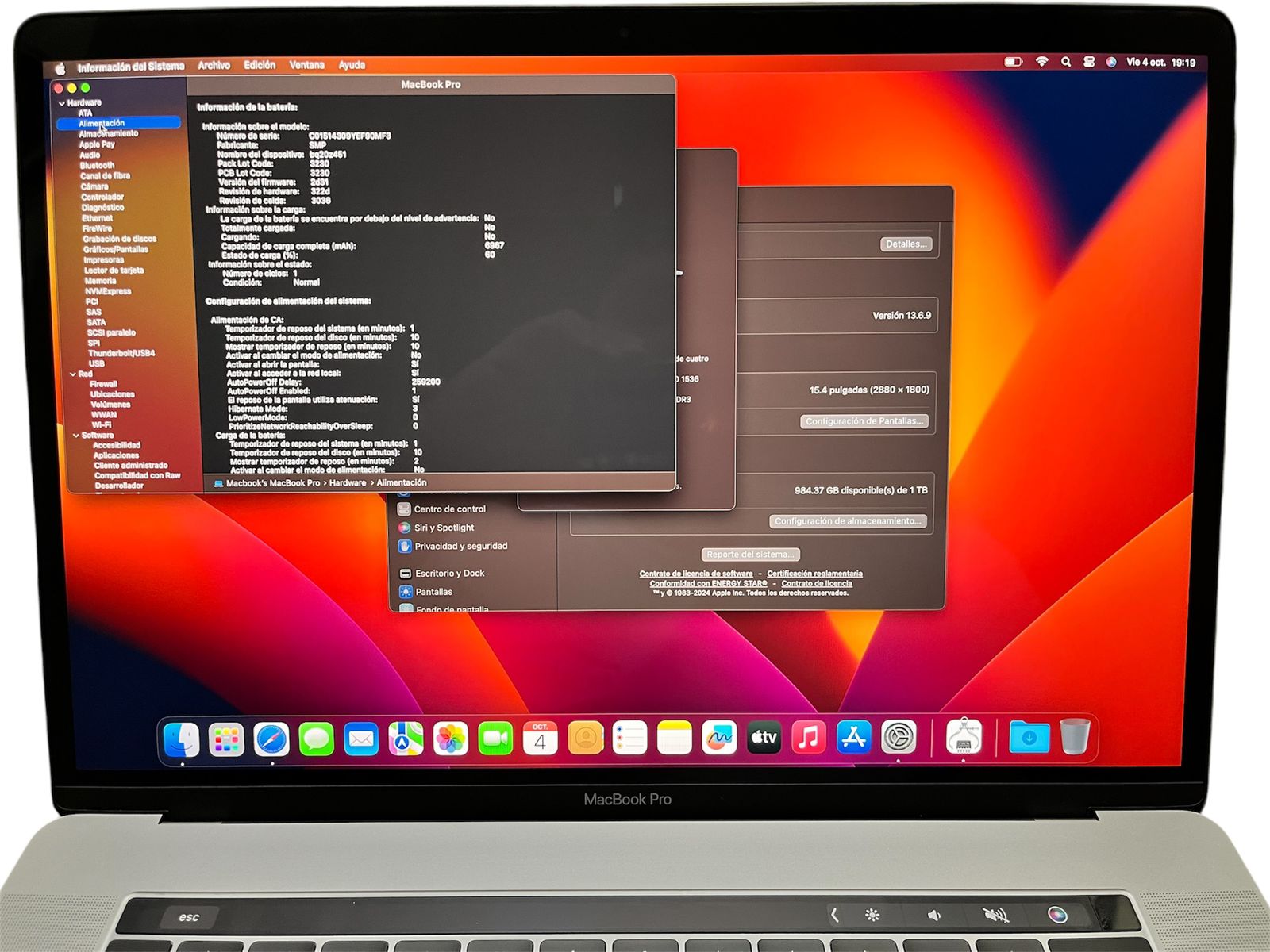Viewport: 1270px width, 952px height.
Task: Collapse the Red tree section
Action: 73,374
